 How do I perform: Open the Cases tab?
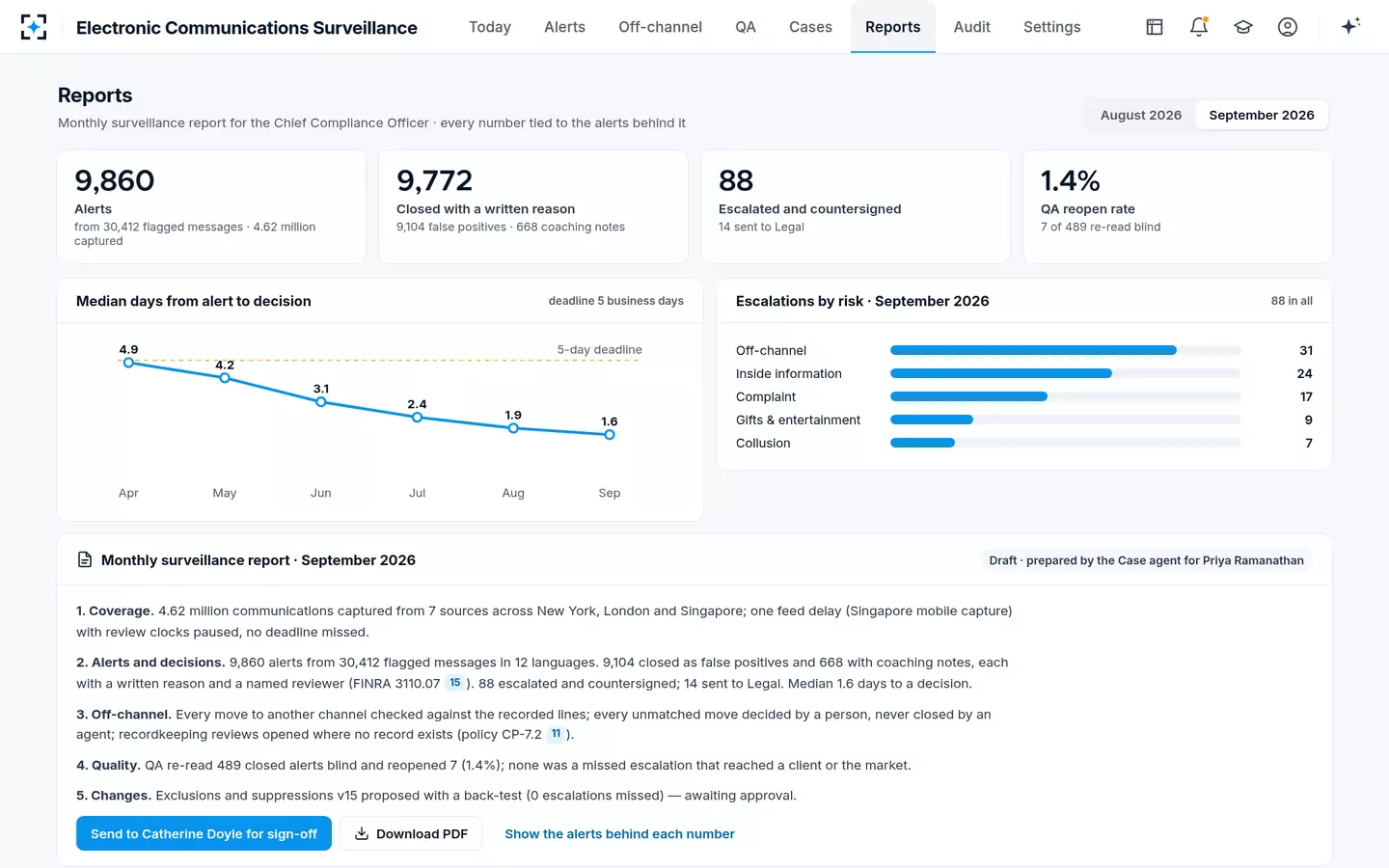point(810,27)
